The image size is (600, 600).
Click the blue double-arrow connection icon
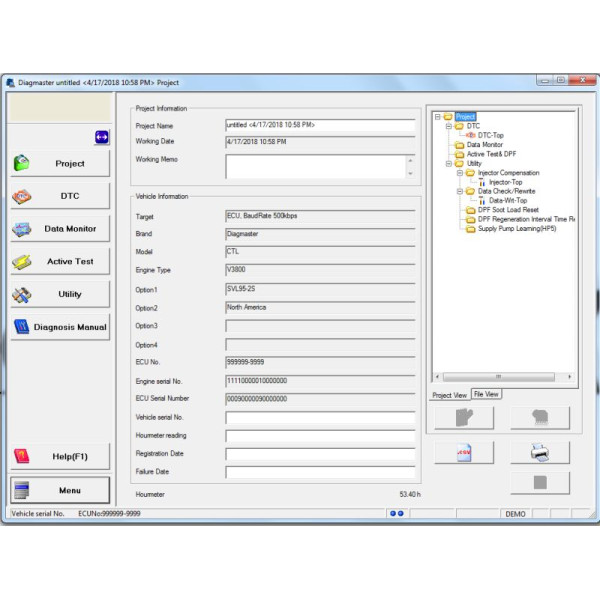pyautogui.click(x=101, y=136)
